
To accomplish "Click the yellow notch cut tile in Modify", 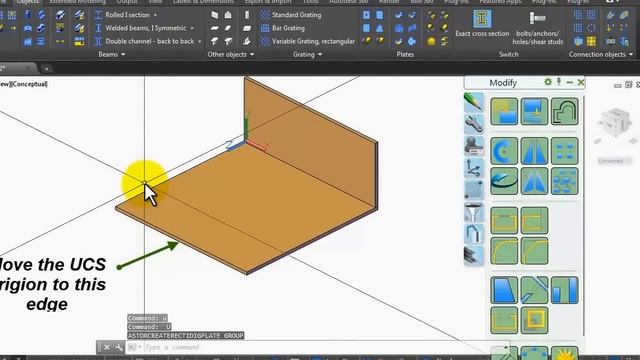I will pyautogui.click(x=504, y=320).
